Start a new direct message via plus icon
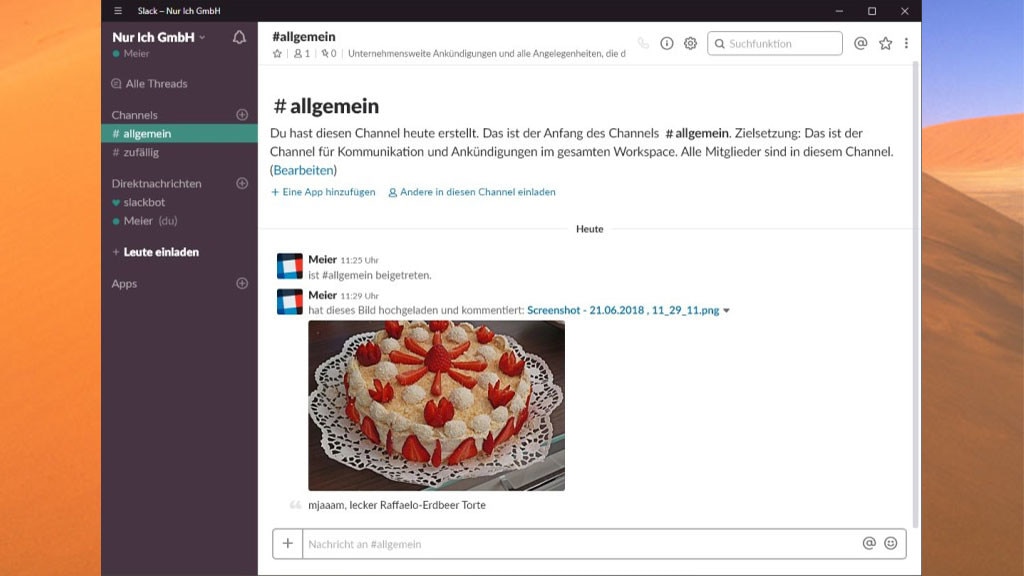1024x576 pixels. coord(242,184)
